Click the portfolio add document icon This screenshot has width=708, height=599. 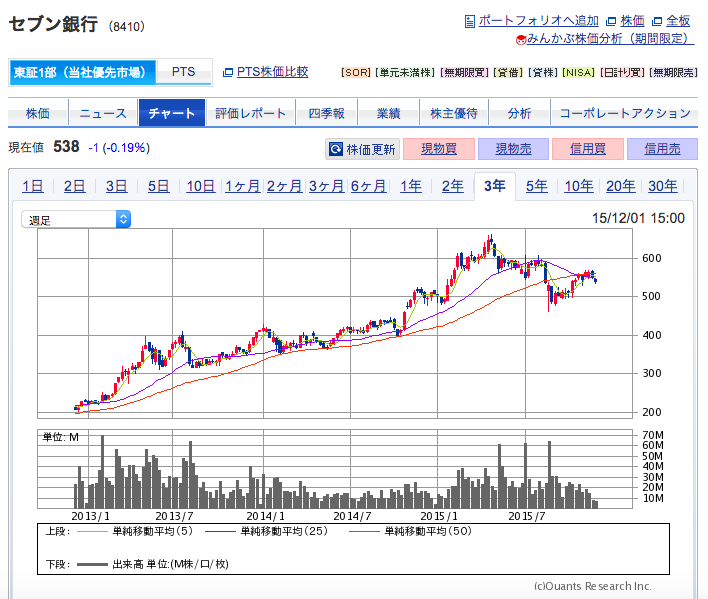470,21
